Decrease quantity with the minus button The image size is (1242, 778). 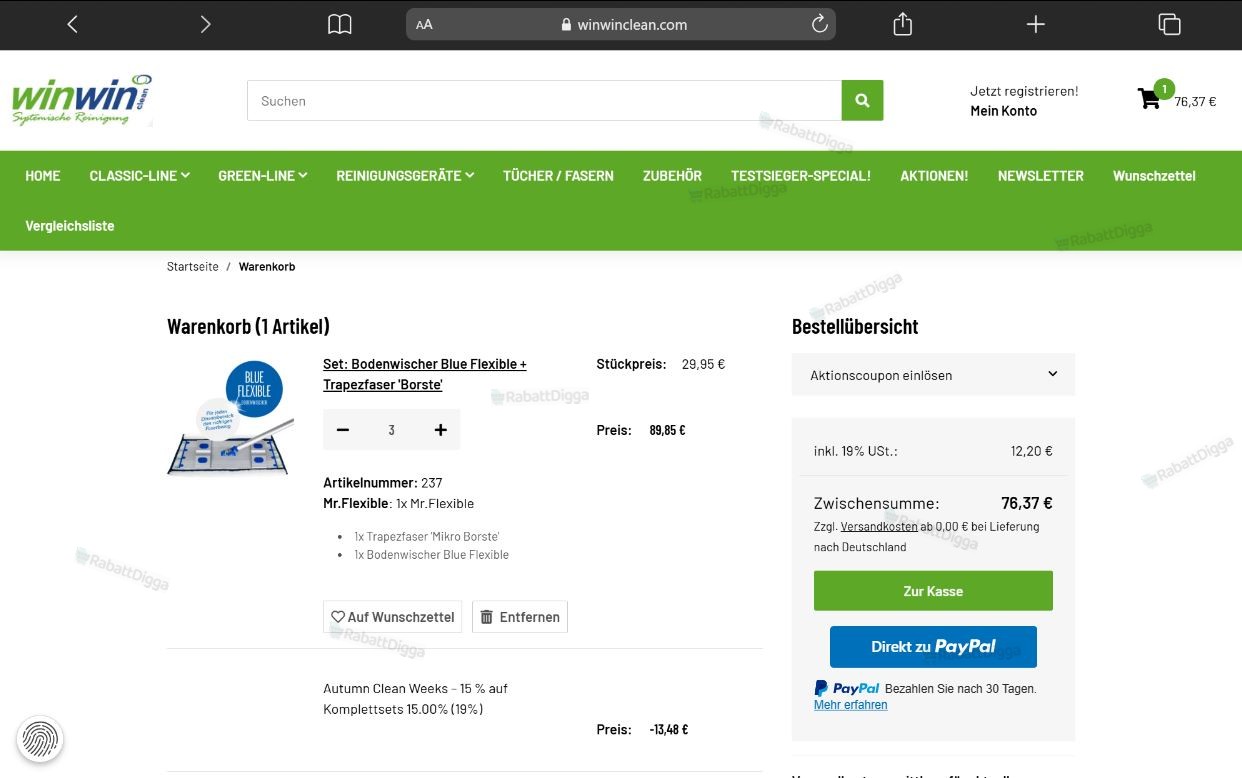click(x=343, y=430)
